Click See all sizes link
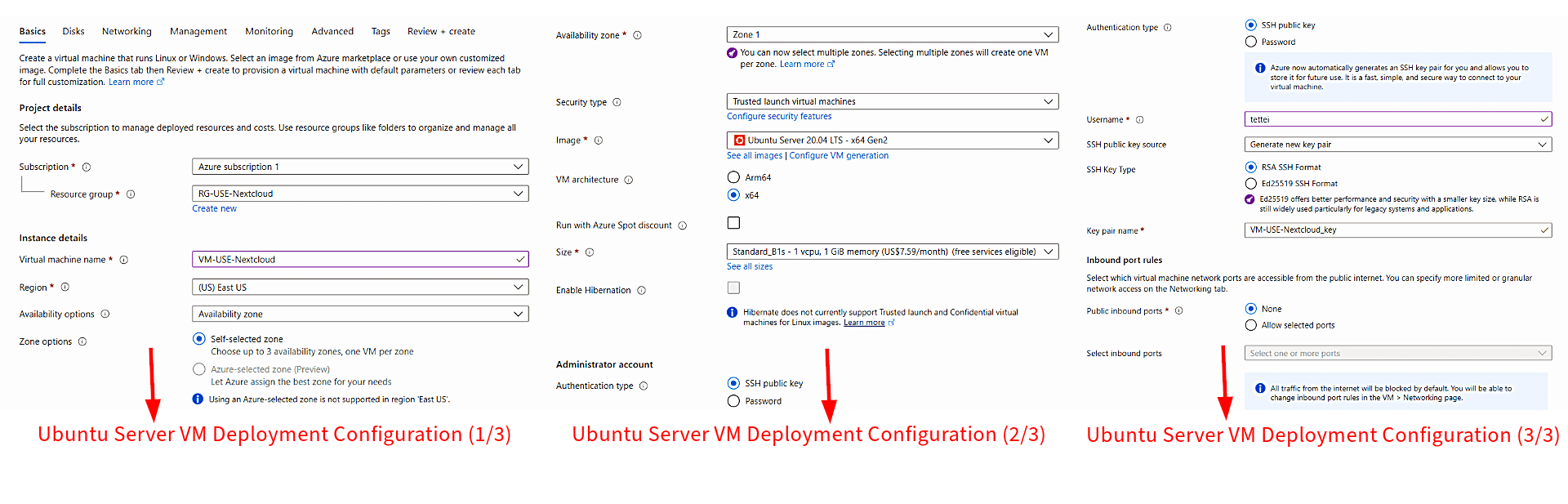The width and height of the screenshot is (1568, 504). pyautogui.click(x=750, y=266)
